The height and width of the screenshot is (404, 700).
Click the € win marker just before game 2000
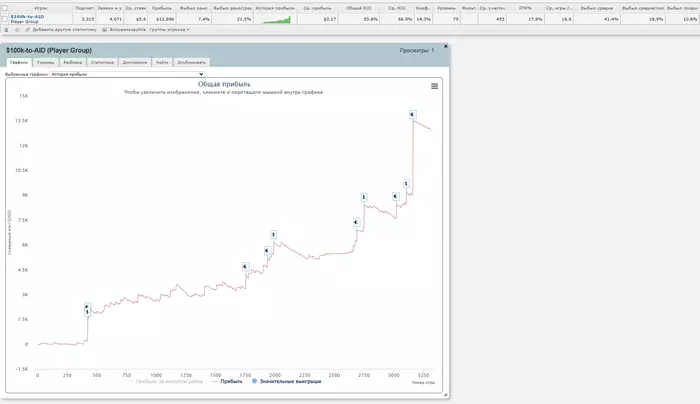click(267, 250)
